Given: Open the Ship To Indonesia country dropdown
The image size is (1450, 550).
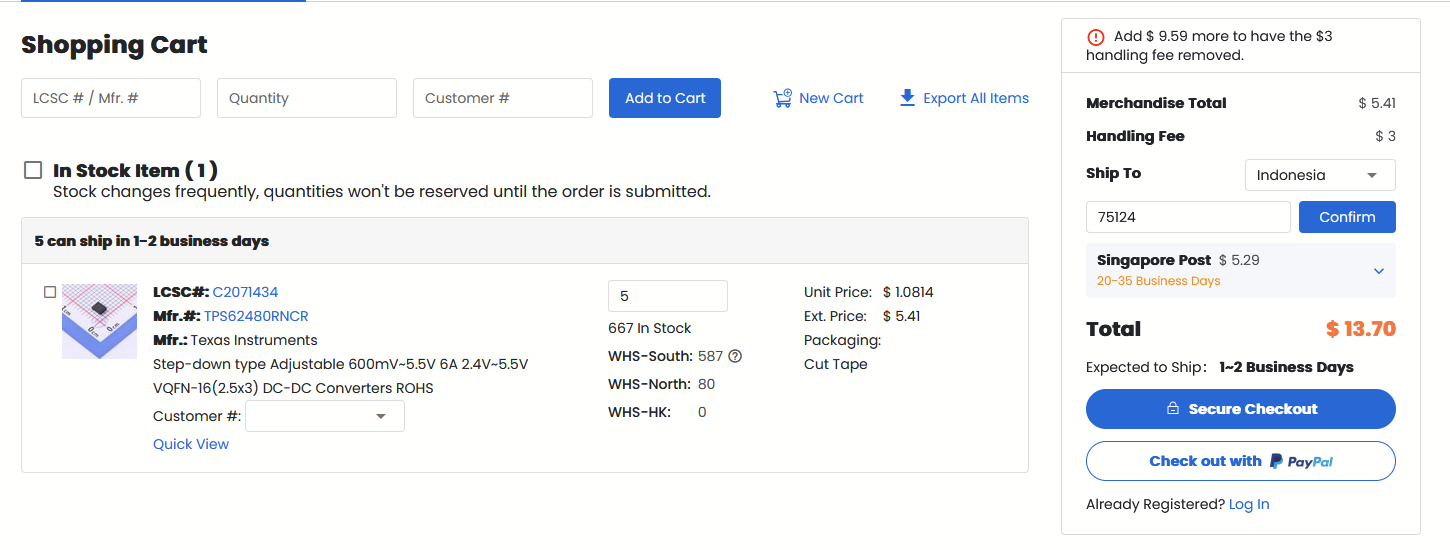Looking at the screenshot, I should pyautogui.click(x=1320, y=175).
